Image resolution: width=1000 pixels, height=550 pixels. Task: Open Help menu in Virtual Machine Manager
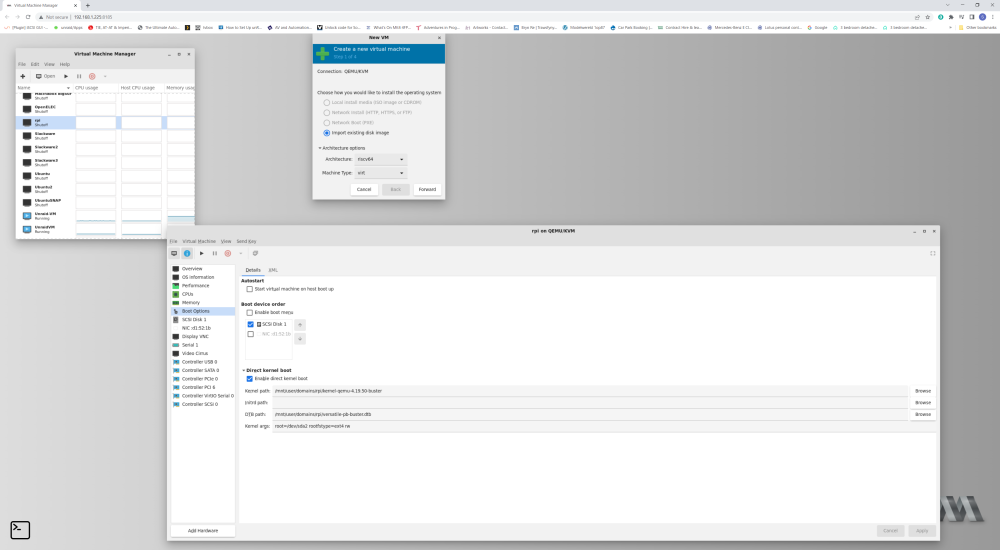(64, 64)
